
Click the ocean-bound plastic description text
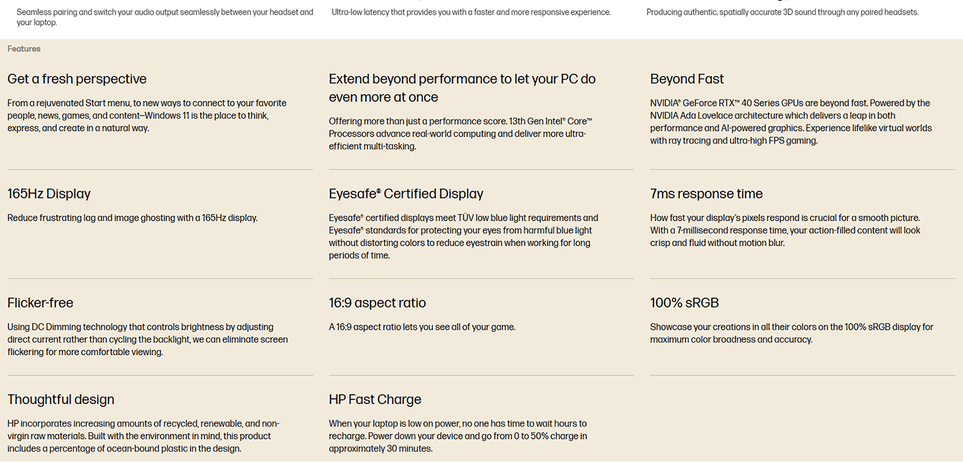click(145, 436)
